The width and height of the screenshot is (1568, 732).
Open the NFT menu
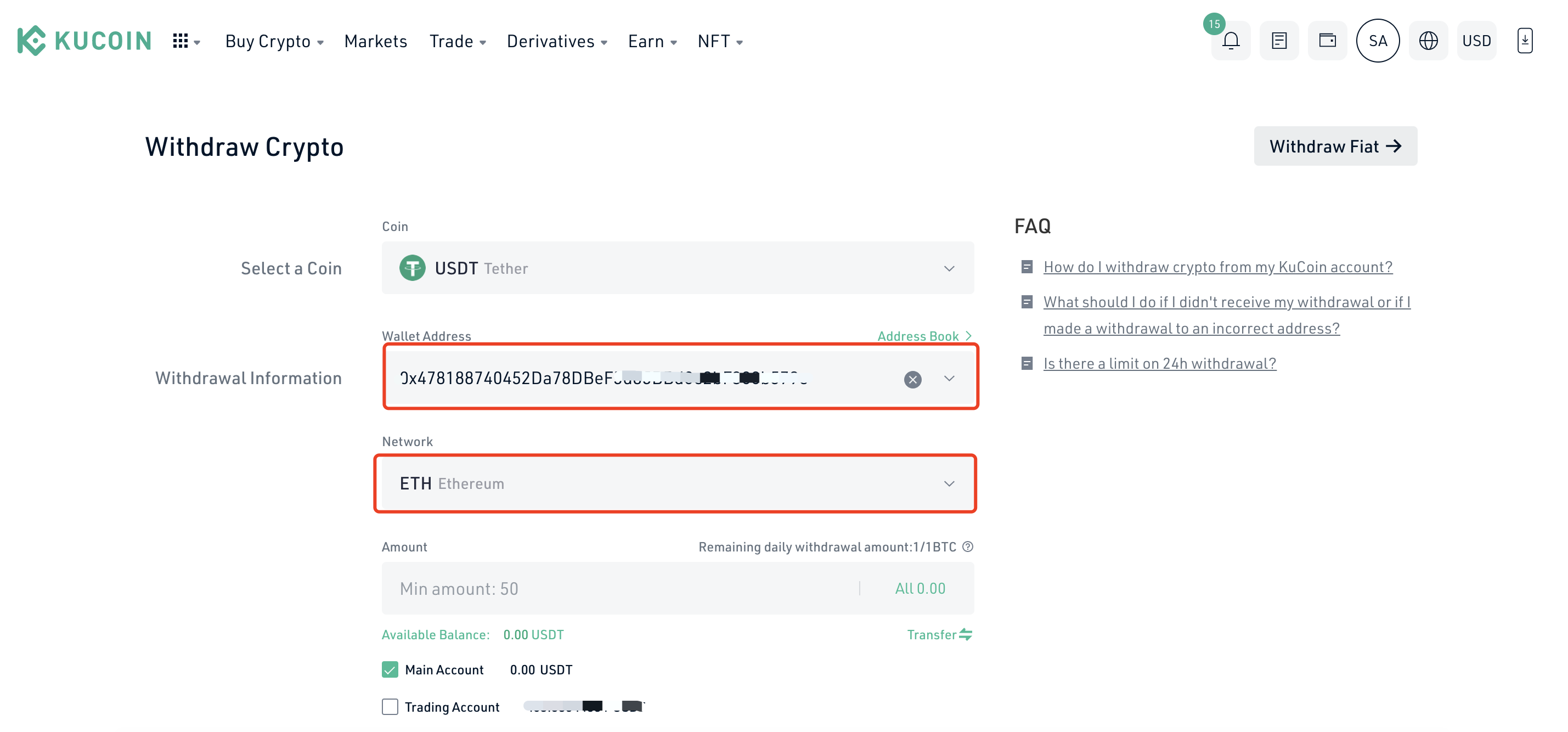click(720, 41)
